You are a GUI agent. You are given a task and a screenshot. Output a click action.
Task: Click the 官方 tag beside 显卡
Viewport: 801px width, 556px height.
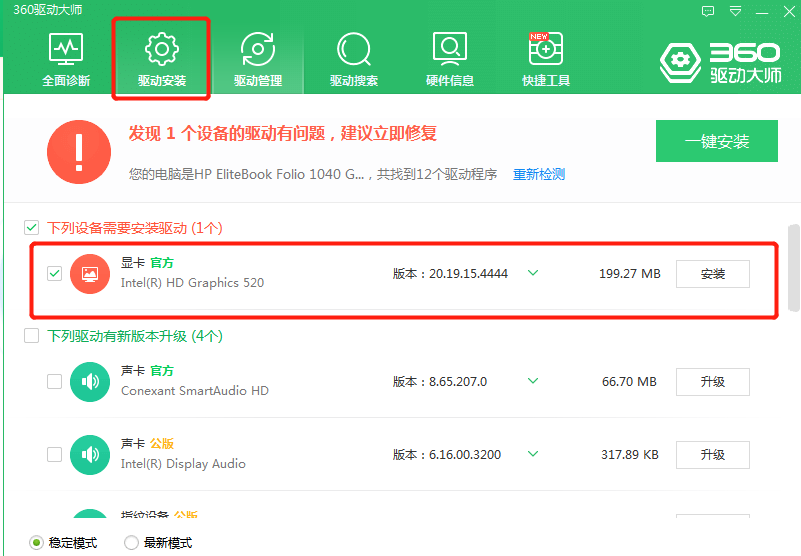[162, 263]
